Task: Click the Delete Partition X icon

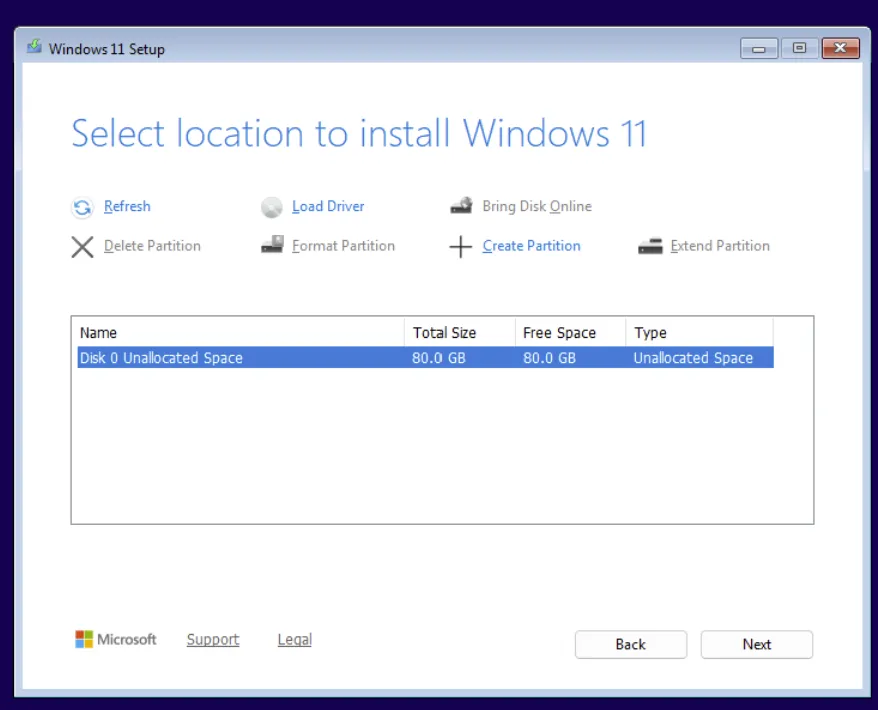Action: (x=82, y=246)
